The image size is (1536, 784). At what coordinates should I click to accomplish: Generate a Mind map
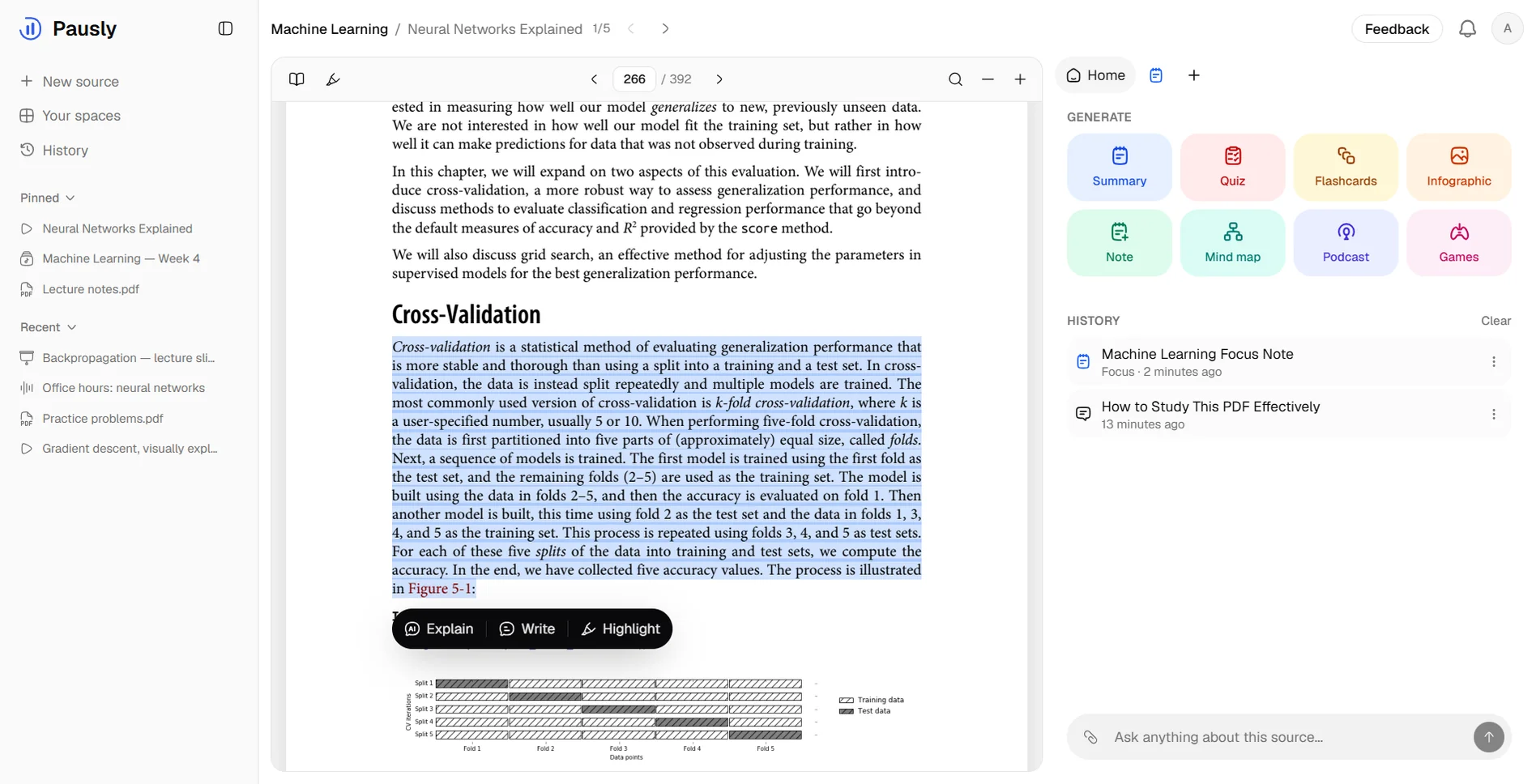point(1232,243)
